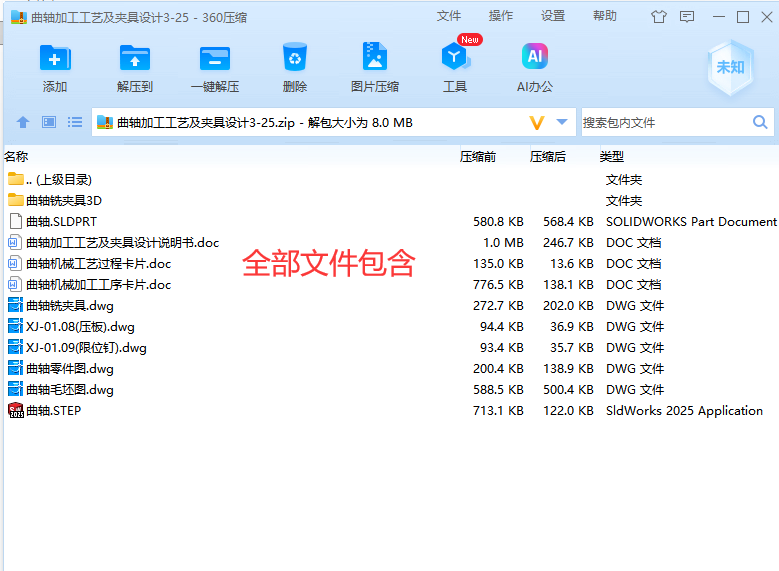
Task: Click the 580.8 KB size value
Action: [x=498, y=222]
